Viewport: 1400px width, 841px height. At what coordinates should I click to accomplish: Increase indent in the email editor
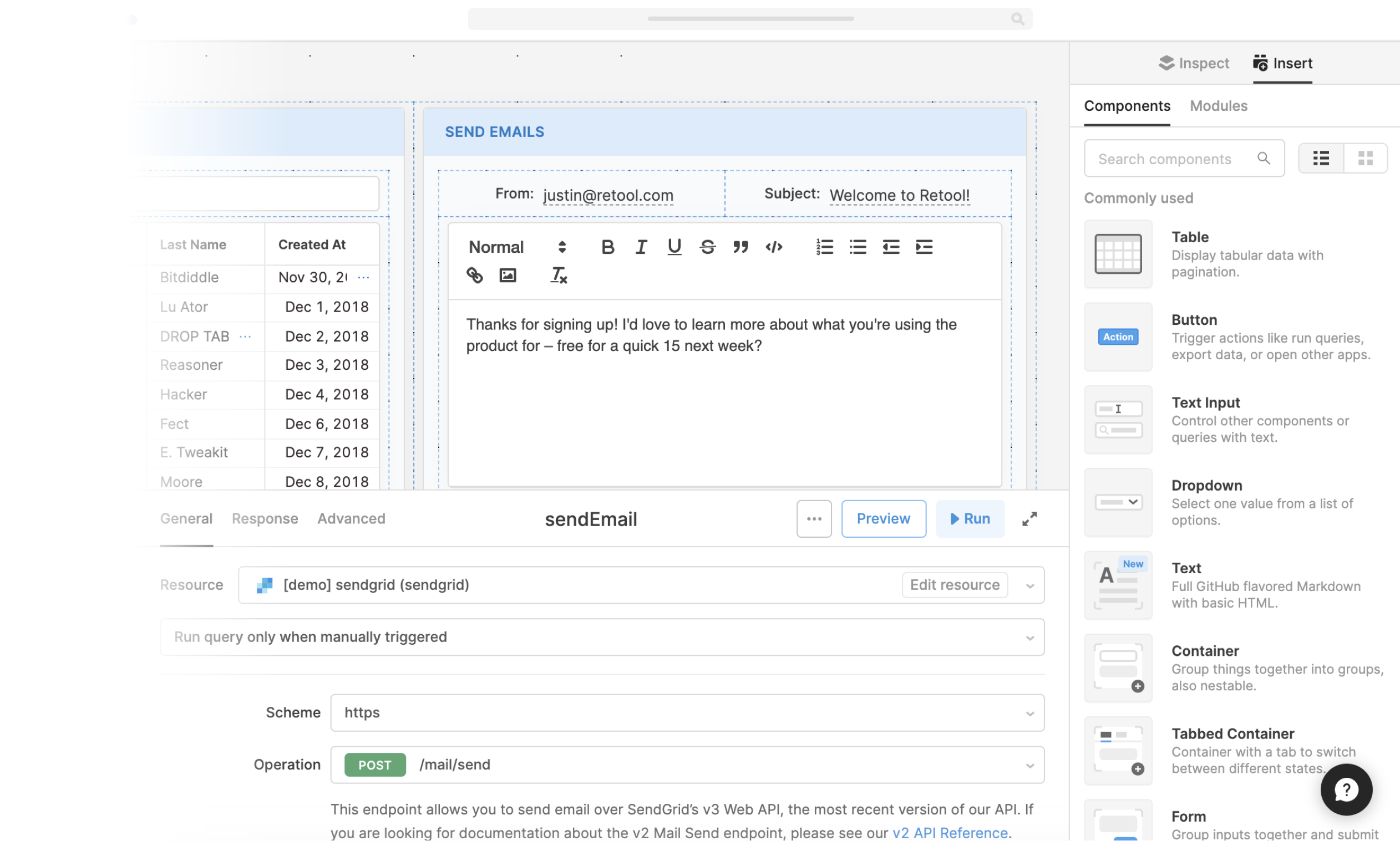924,247
